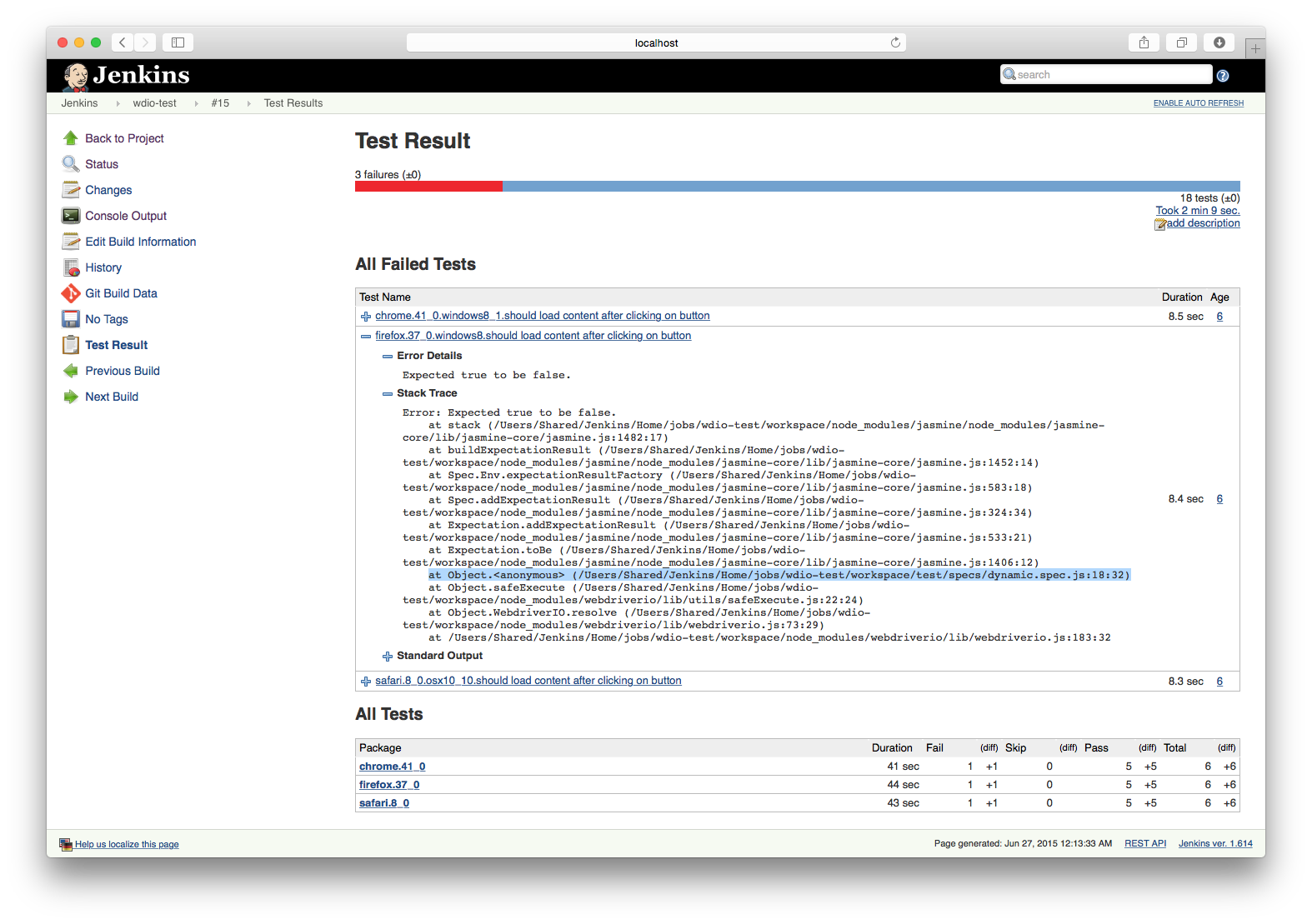Screen dimensions: 1312x924
Task: Open breadcrumb dropdown arrow after #15
Action: tap(248, 103)
